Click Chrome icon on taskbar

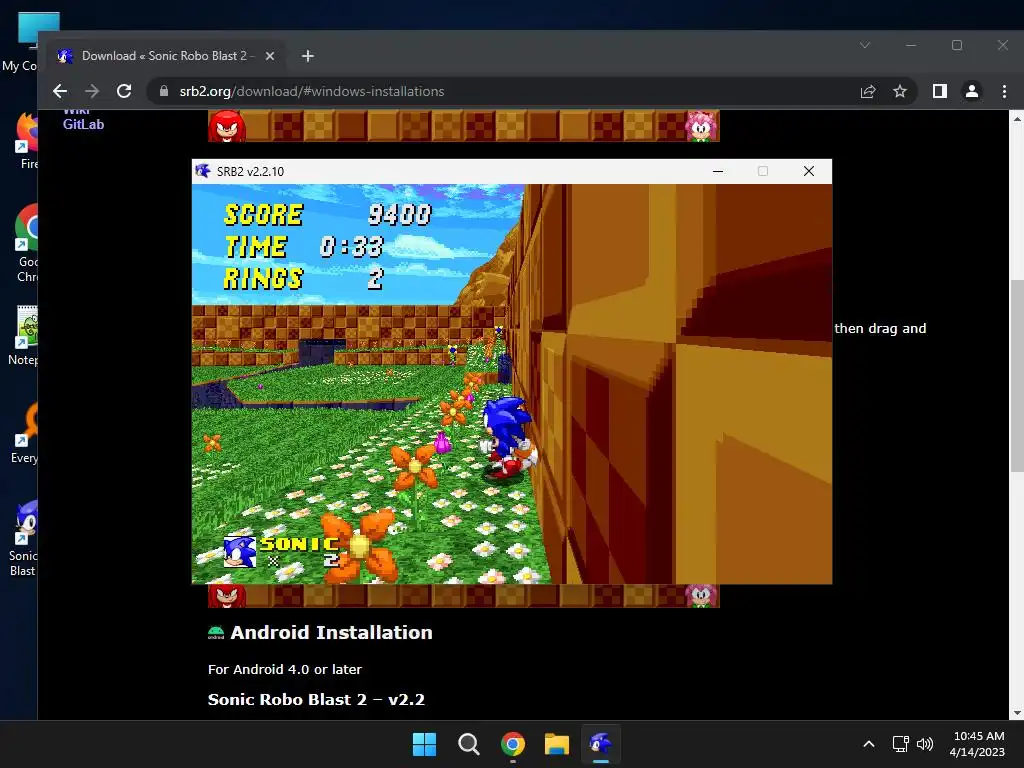click(x=513, y=744)
